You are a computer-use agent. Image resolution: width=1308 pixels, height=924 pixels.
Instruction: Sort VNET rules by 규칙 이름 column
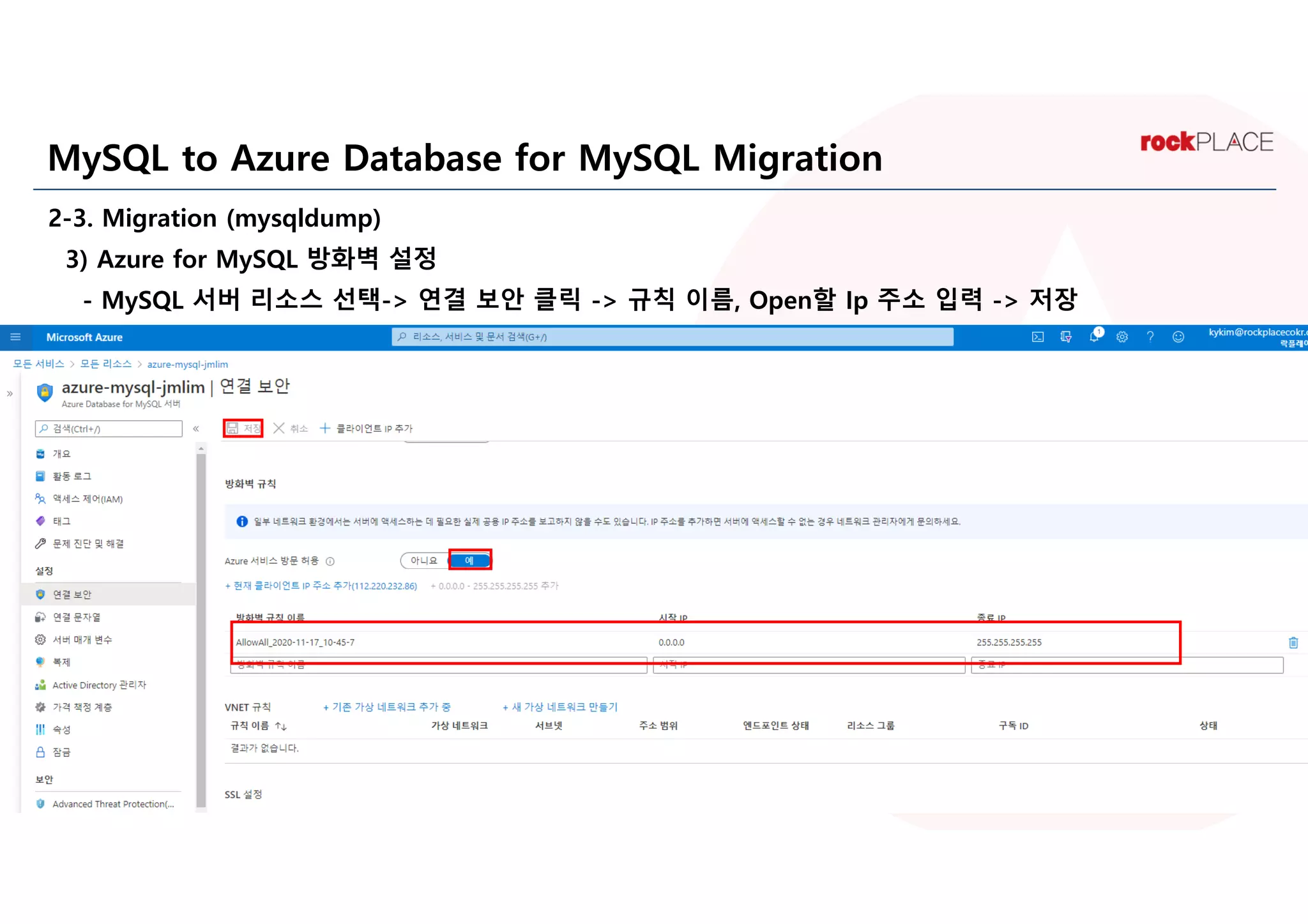pos(259,726)
